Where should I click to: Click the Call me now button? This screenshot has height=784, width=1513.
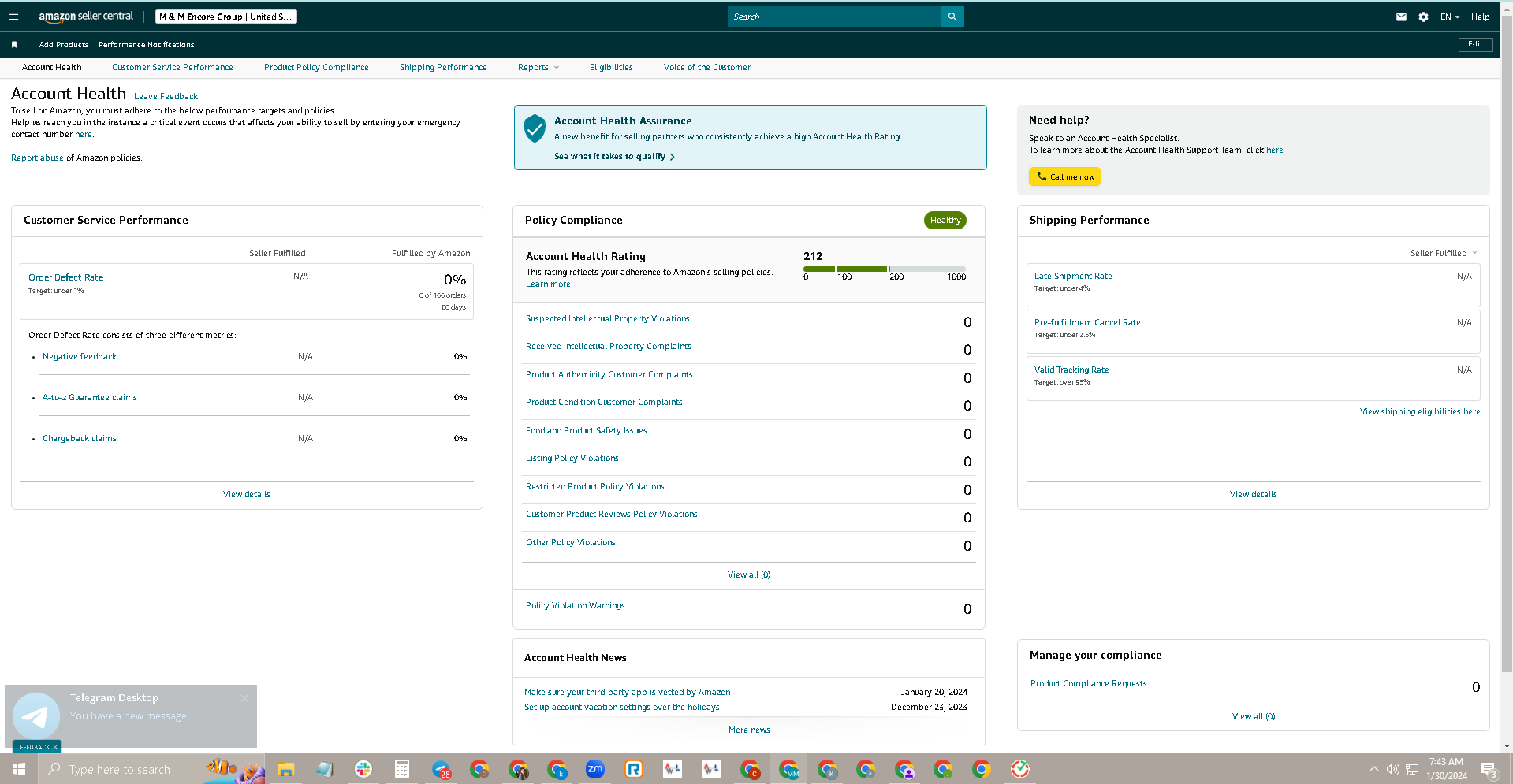tap(1064, 176)
